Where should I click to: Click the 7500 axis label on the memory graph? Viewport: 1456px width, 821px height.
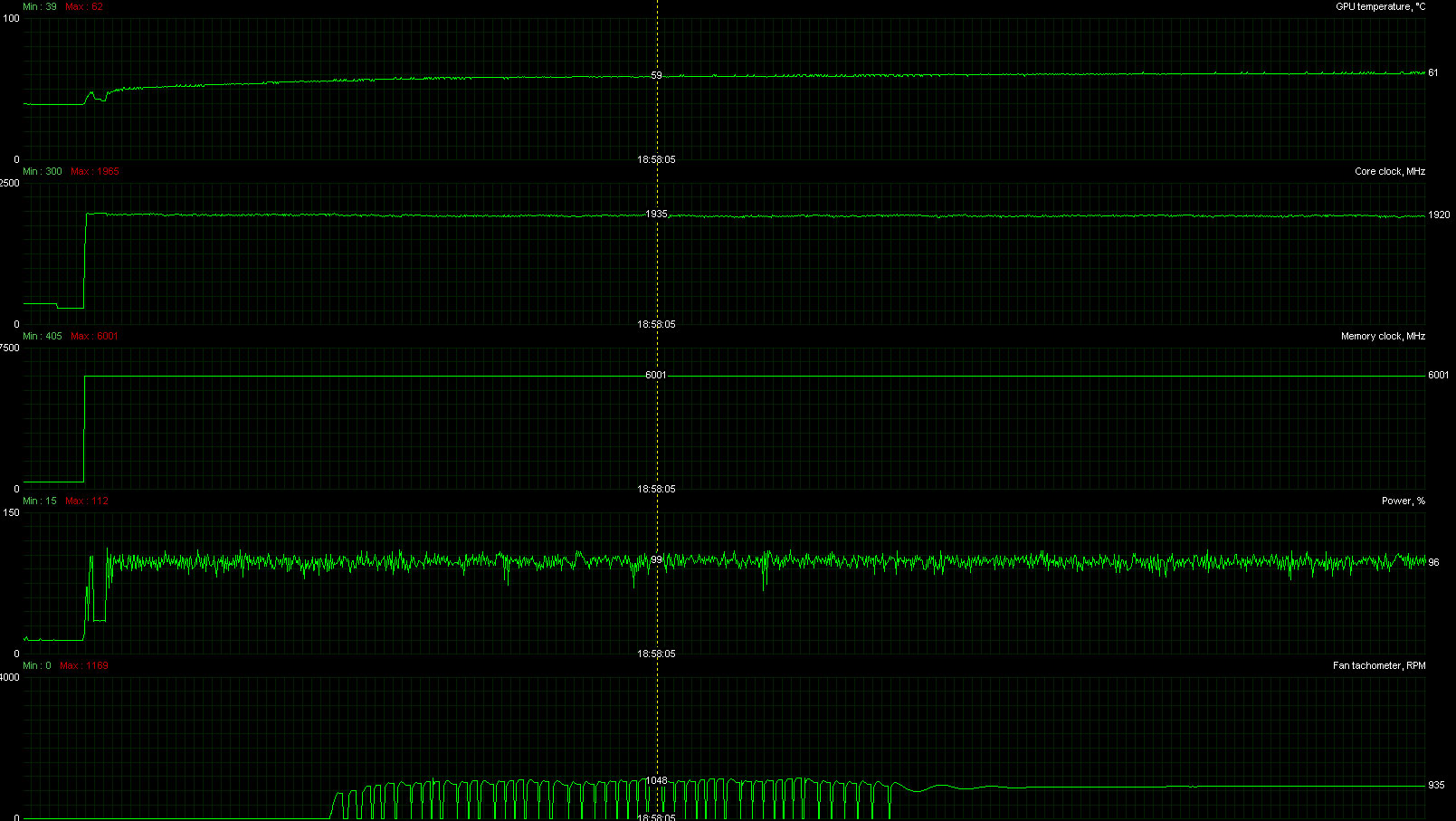9,348
